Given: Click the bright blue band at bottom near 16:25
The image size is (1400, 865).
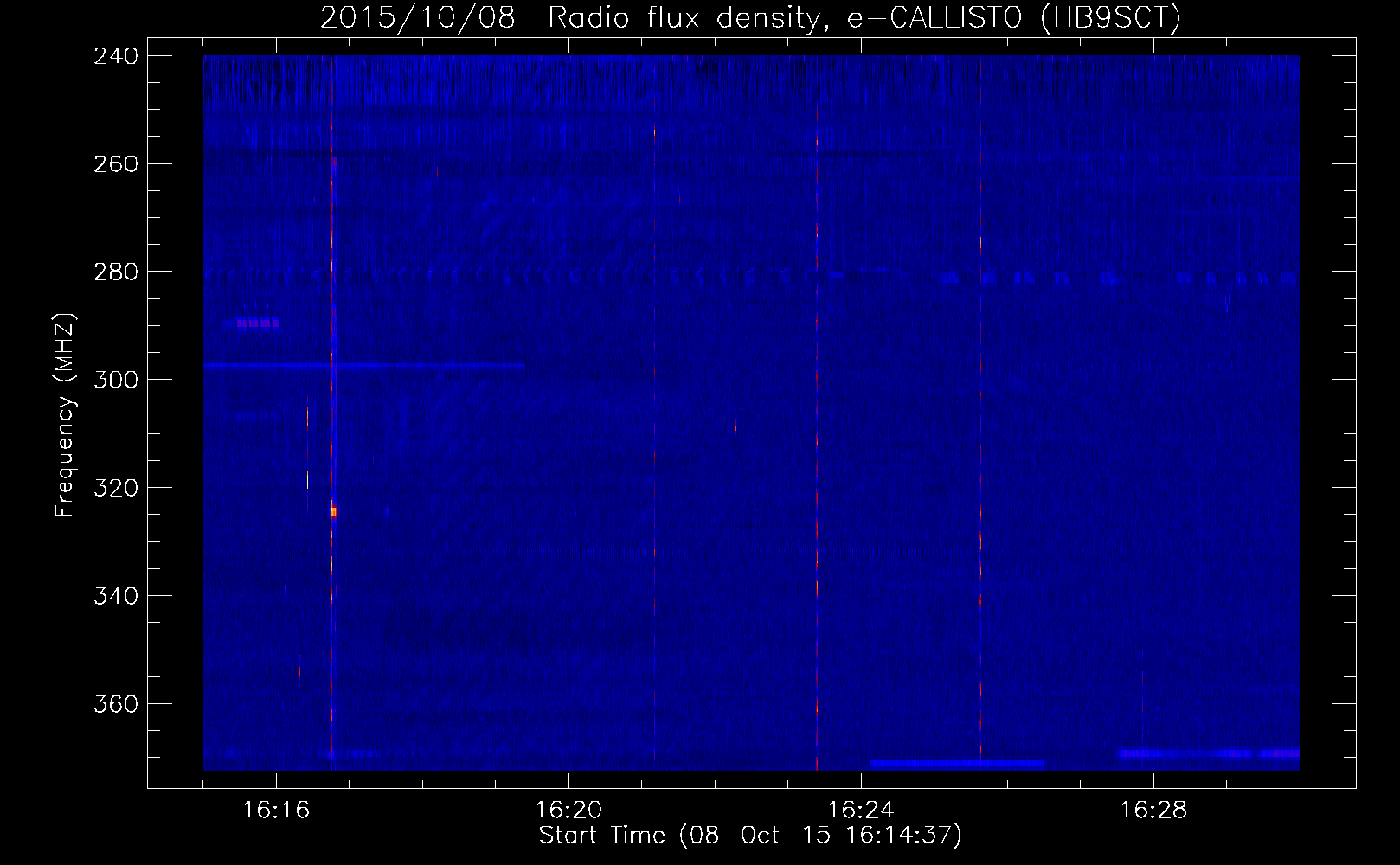Looking at the screenshot, I should (957, 765).
